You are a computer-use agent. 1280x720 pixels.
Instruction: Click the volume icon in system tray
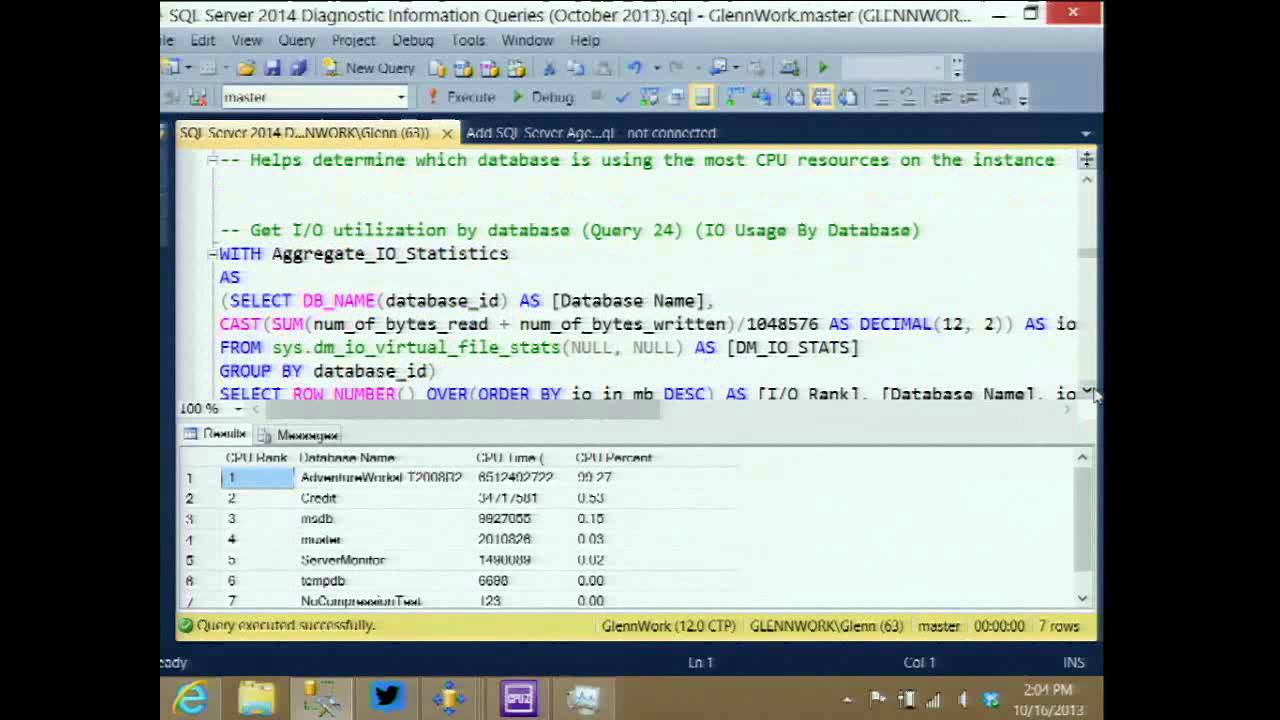(x=962, y=699)
